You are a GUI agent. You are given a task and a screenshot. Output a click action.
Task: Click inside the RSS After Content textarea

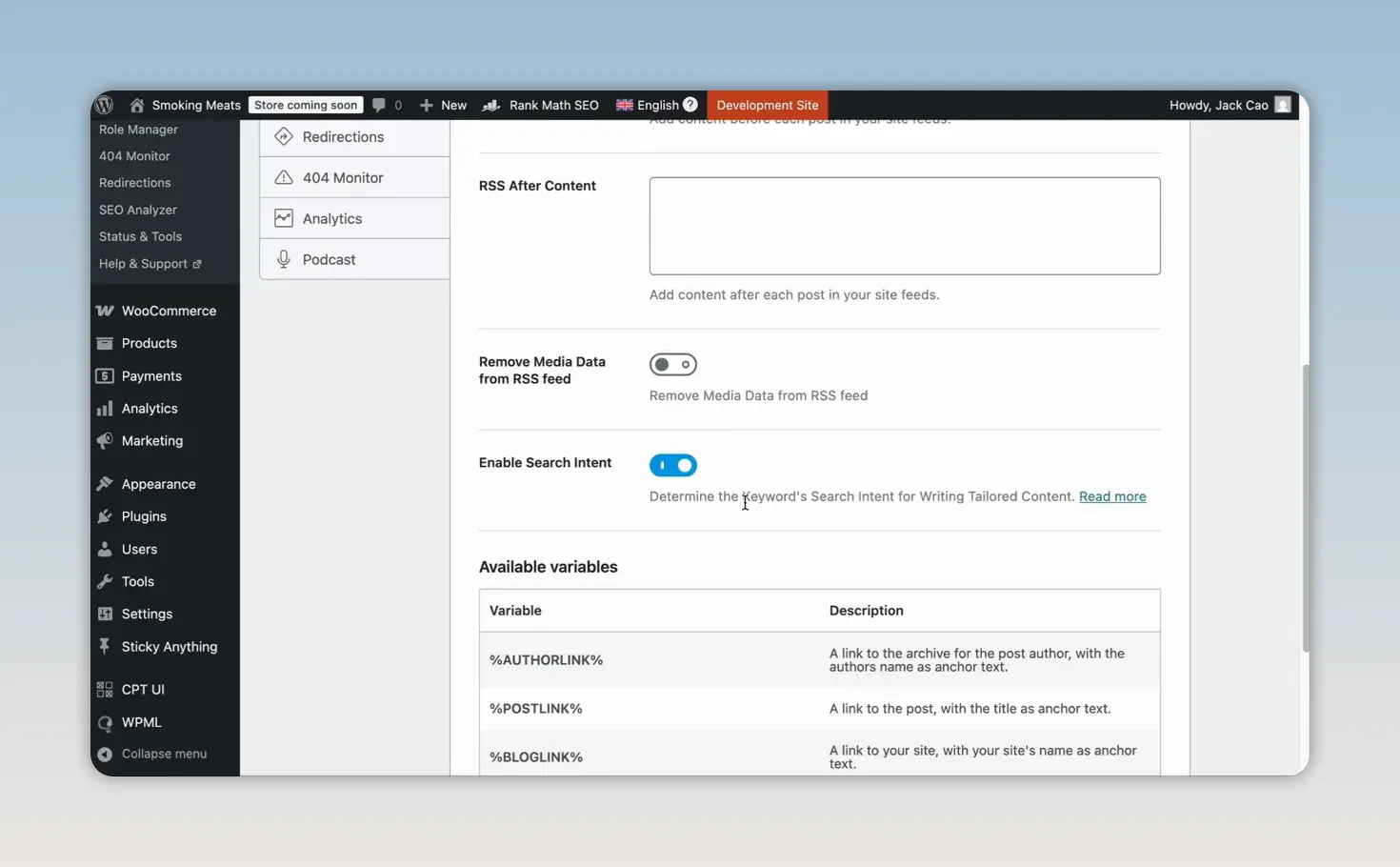pos(905,226)
